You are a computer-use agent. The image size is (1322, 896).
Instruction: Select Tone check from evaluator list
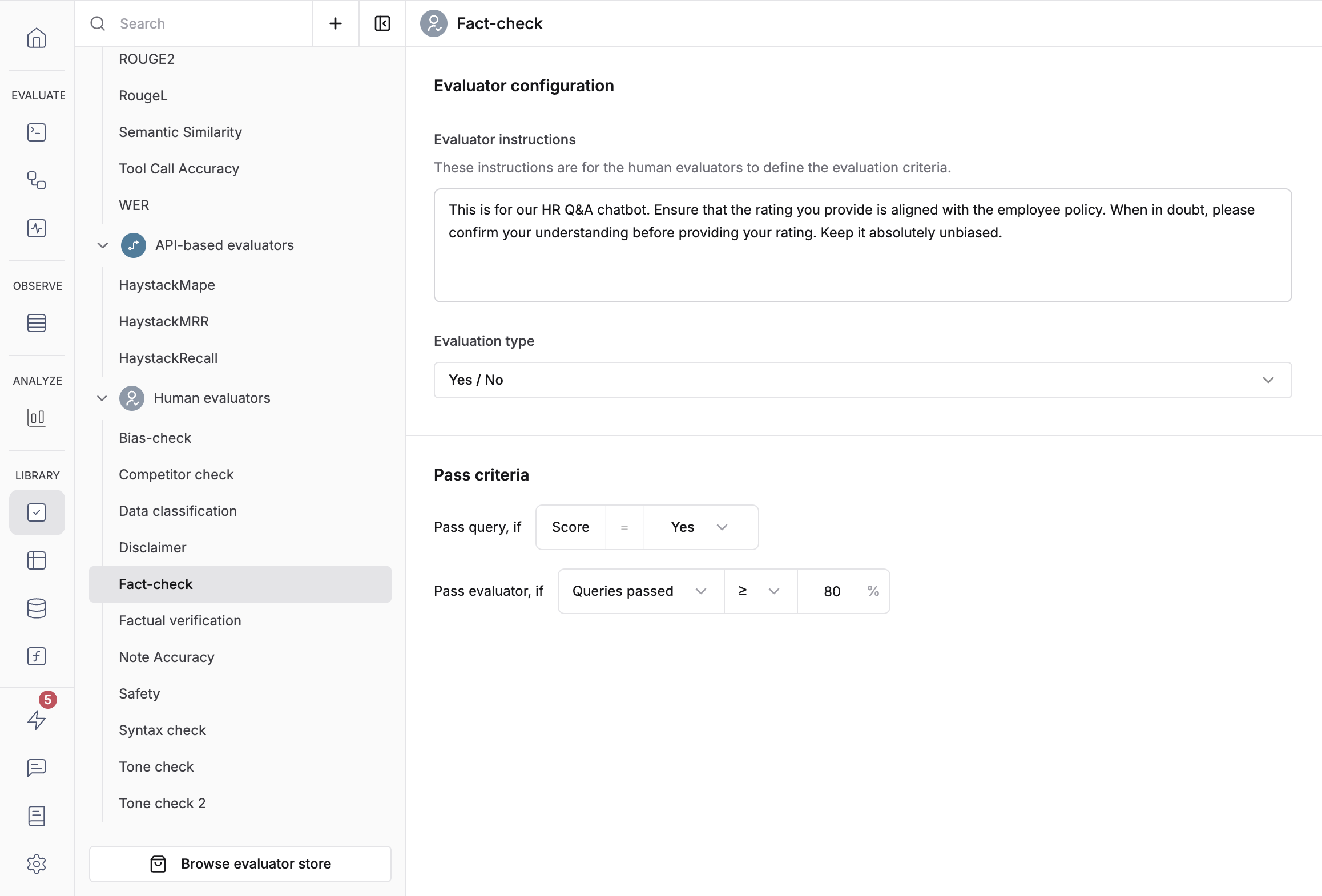tap(156, 766)
